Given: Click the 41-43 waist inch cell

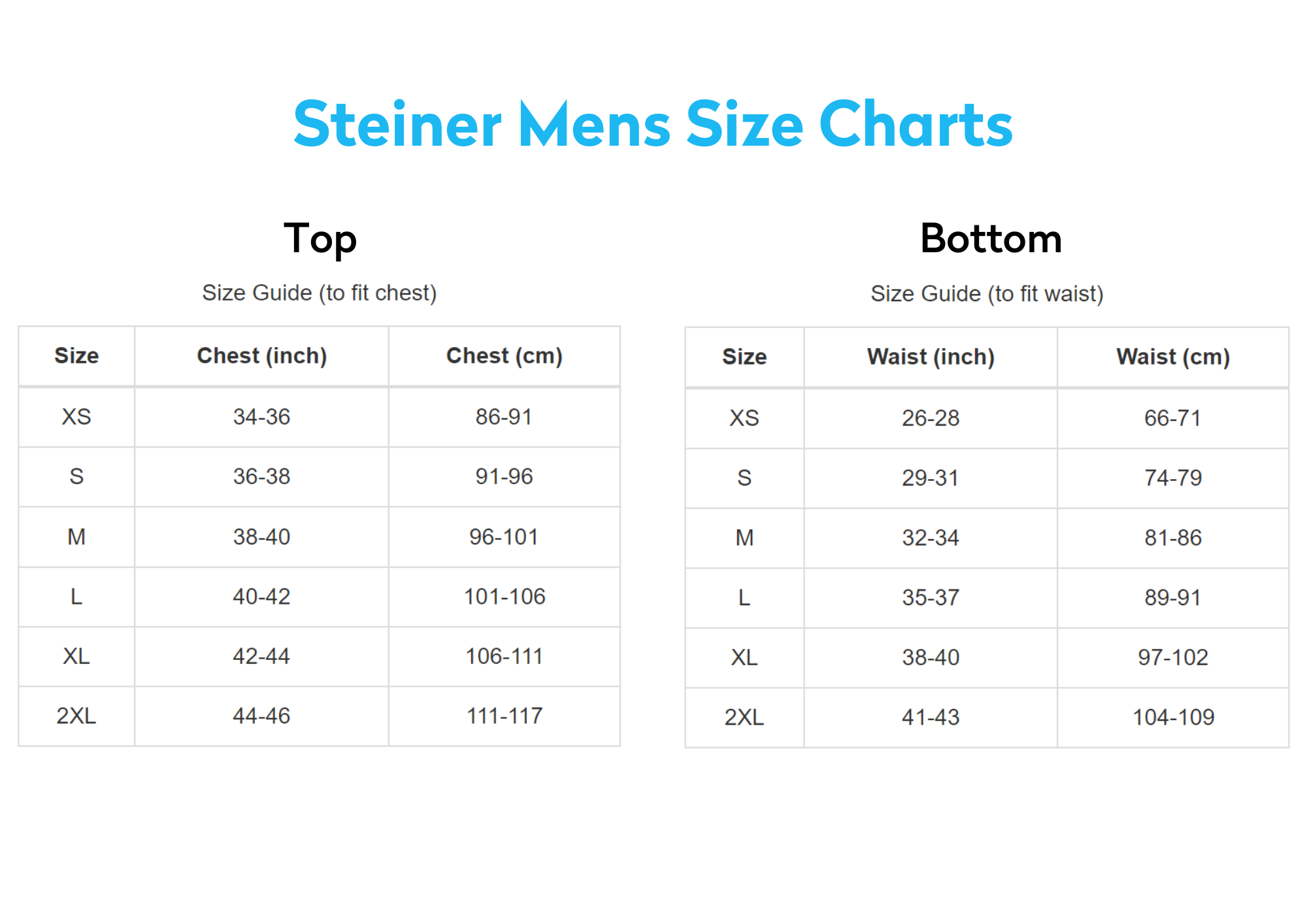Looking at the screenshot, I should tap(931, 718).
